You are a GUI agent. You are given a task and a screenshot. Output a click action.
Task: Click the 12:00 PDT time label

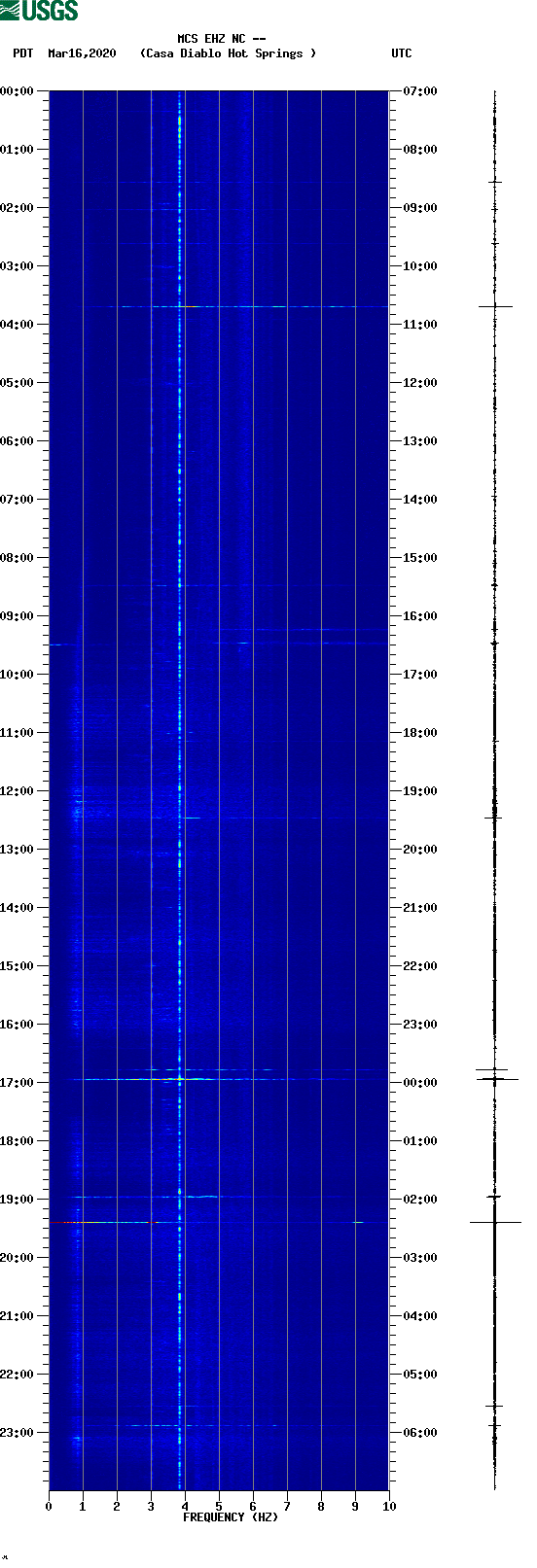pyautogui.click(x=18, y=791)
